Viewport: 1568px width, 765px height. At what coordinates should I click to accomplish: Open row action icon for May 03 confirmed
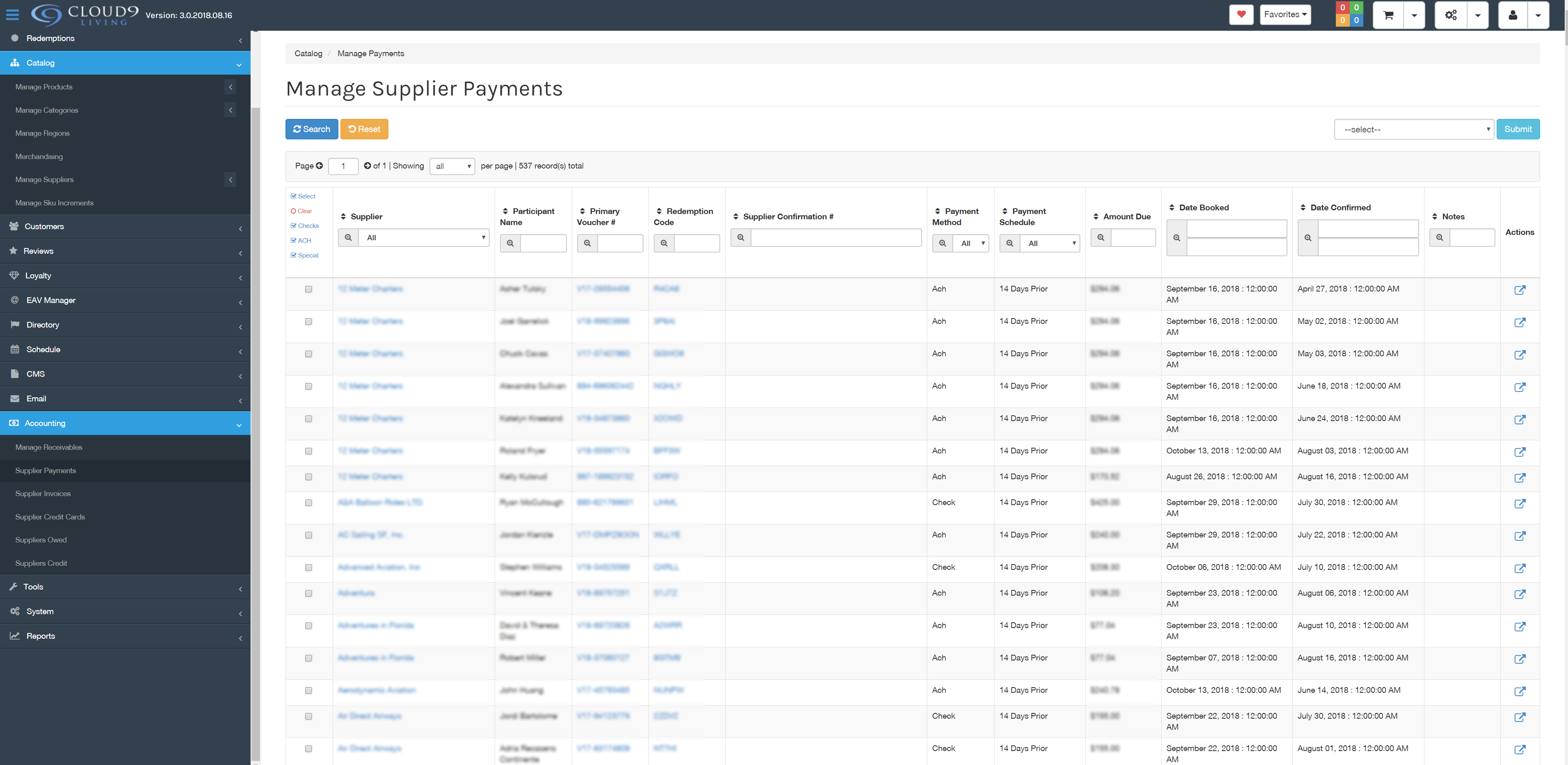[x=1520, y=355]
